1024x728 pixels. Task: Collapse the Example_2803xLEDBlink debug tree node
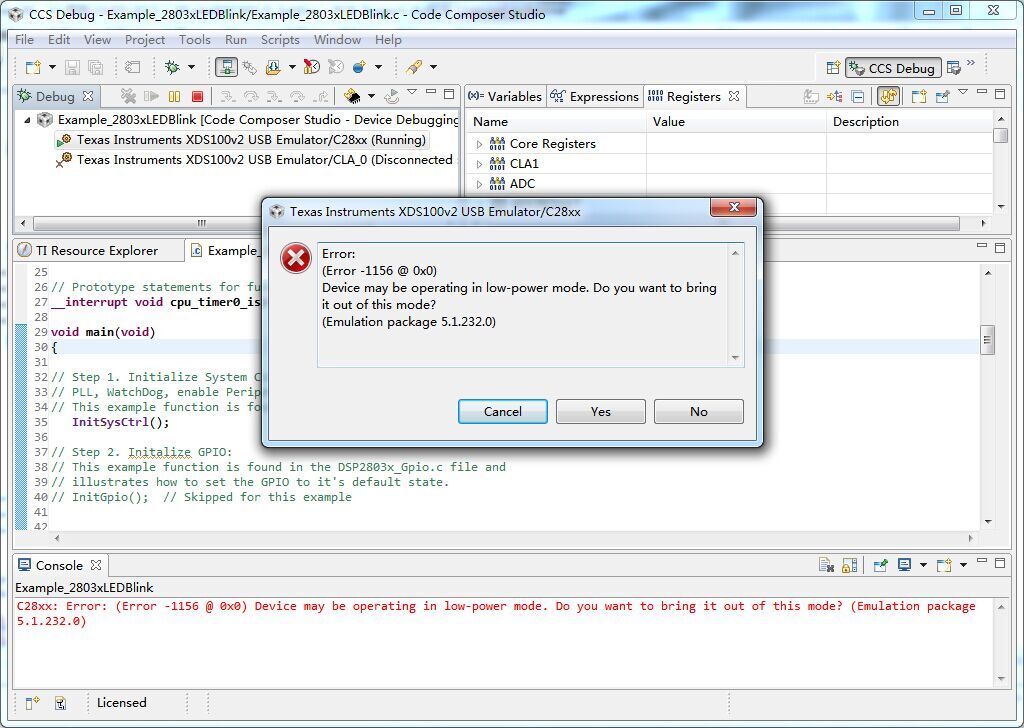click(x=27, y=120)
